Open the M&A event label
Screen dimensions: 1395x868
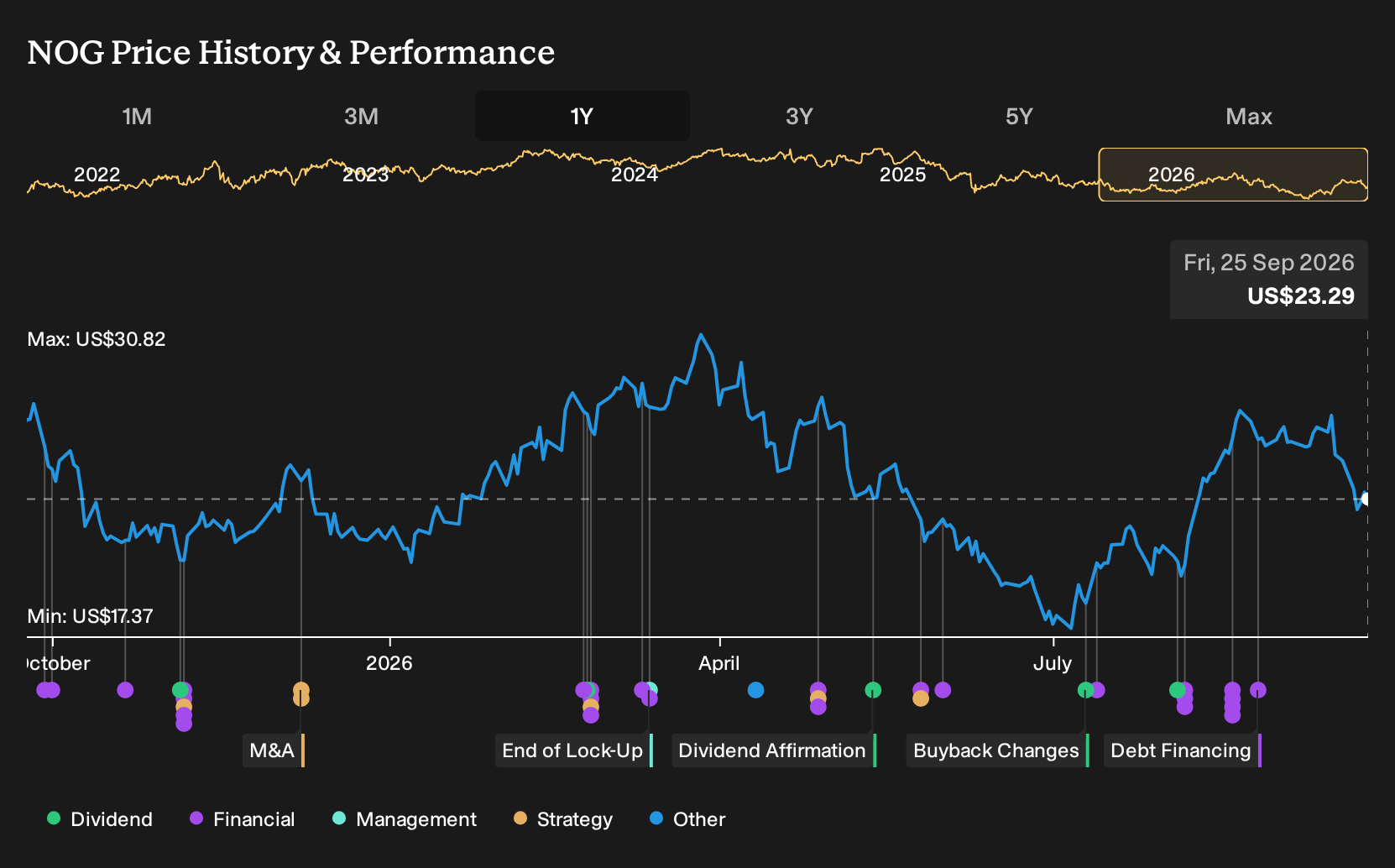tap(274, 750)
